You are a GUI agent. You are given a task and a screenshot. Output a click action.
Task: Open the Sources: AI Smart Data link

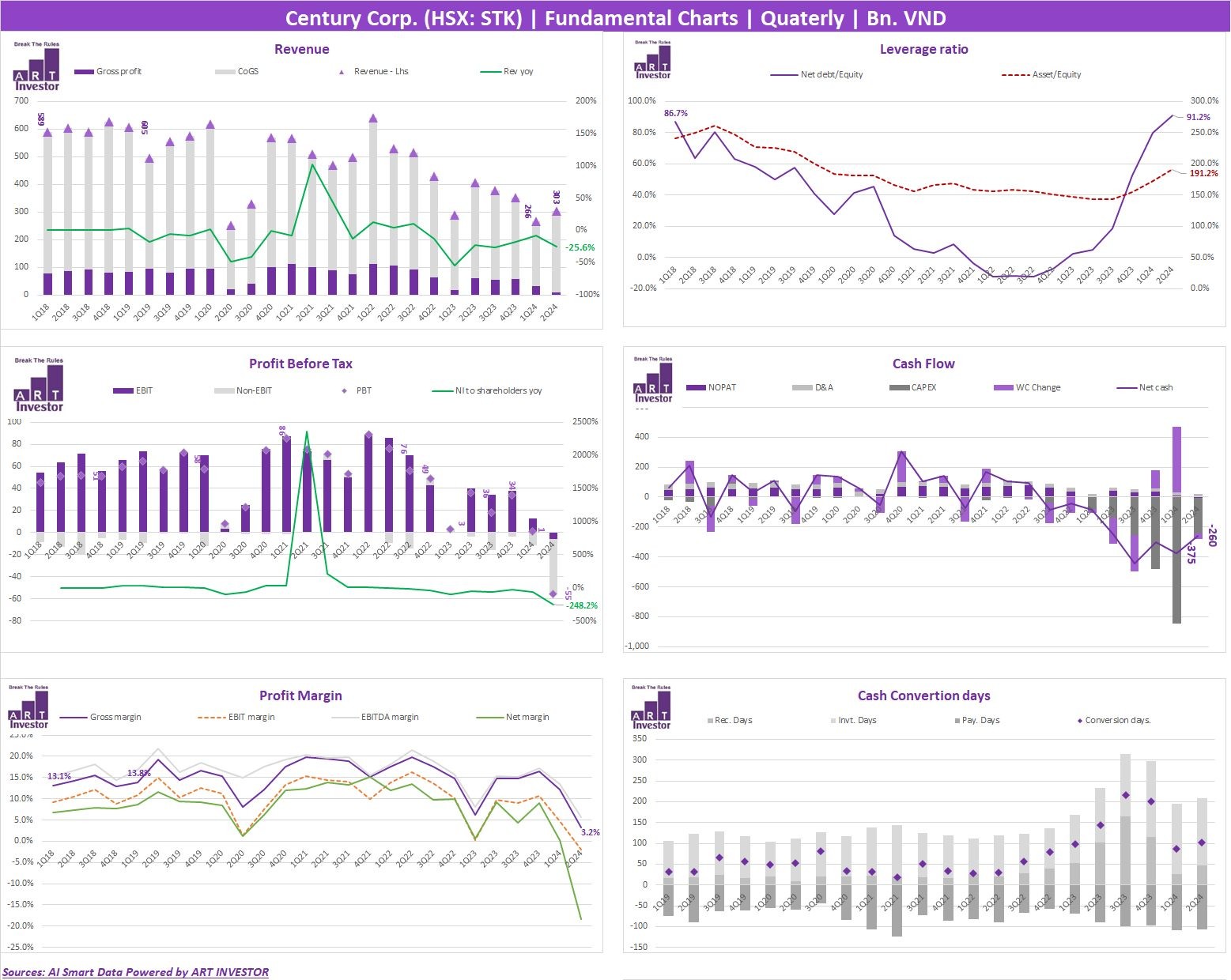(x=135, y=972)
